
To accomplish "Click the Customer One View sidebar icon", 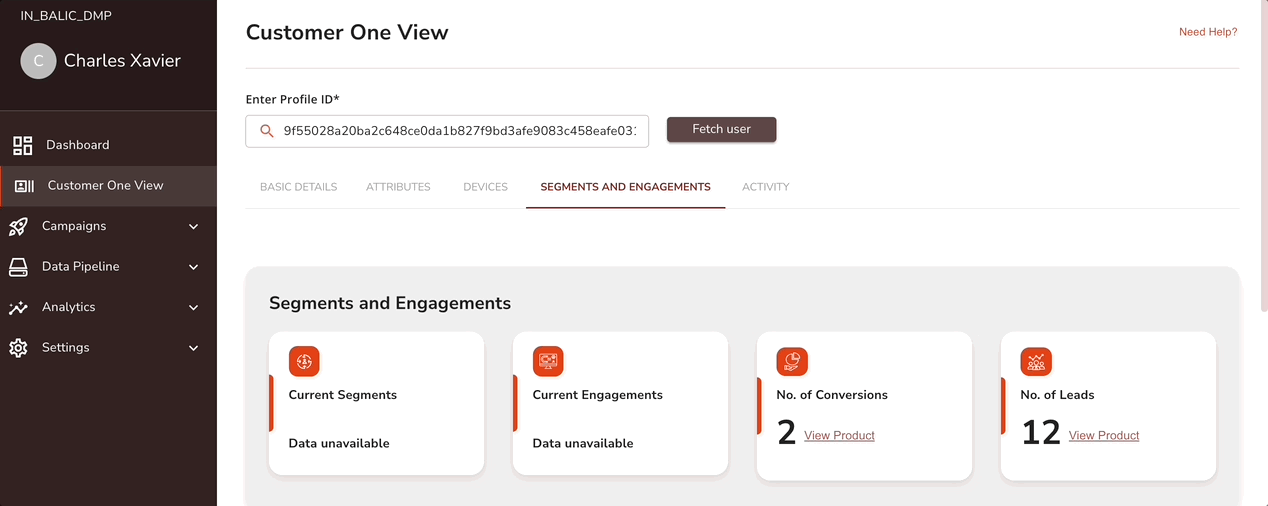I will click(25, 186).
